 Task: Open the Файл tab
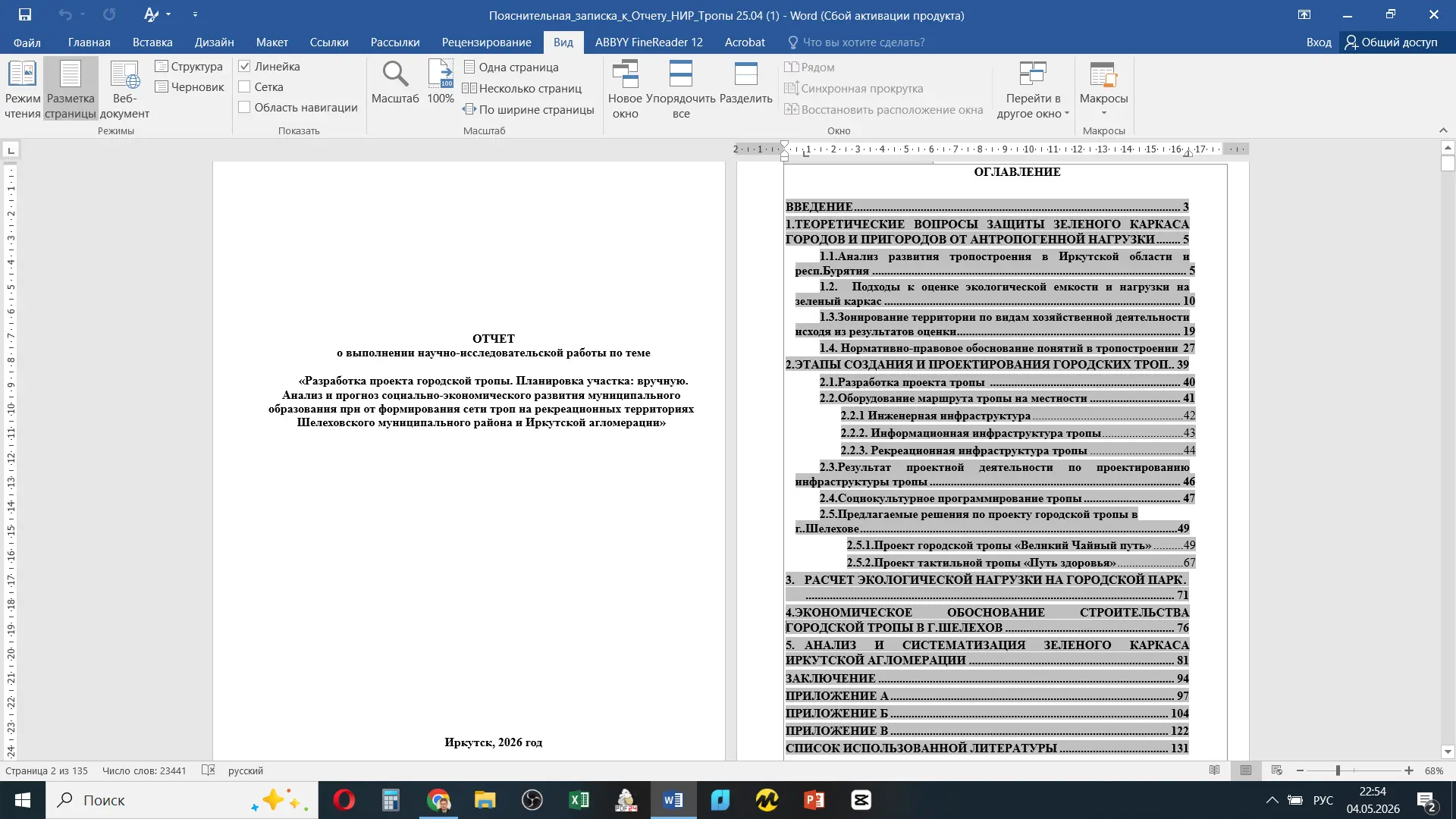(27, 42)
